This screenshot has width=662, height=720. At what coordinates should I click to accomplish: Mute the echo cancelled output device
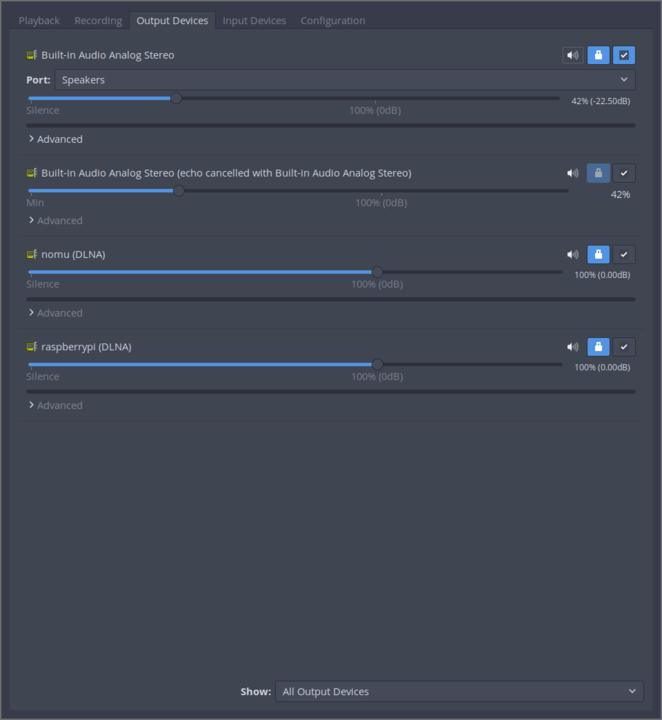pyautogui.click(x=572, y=173)
